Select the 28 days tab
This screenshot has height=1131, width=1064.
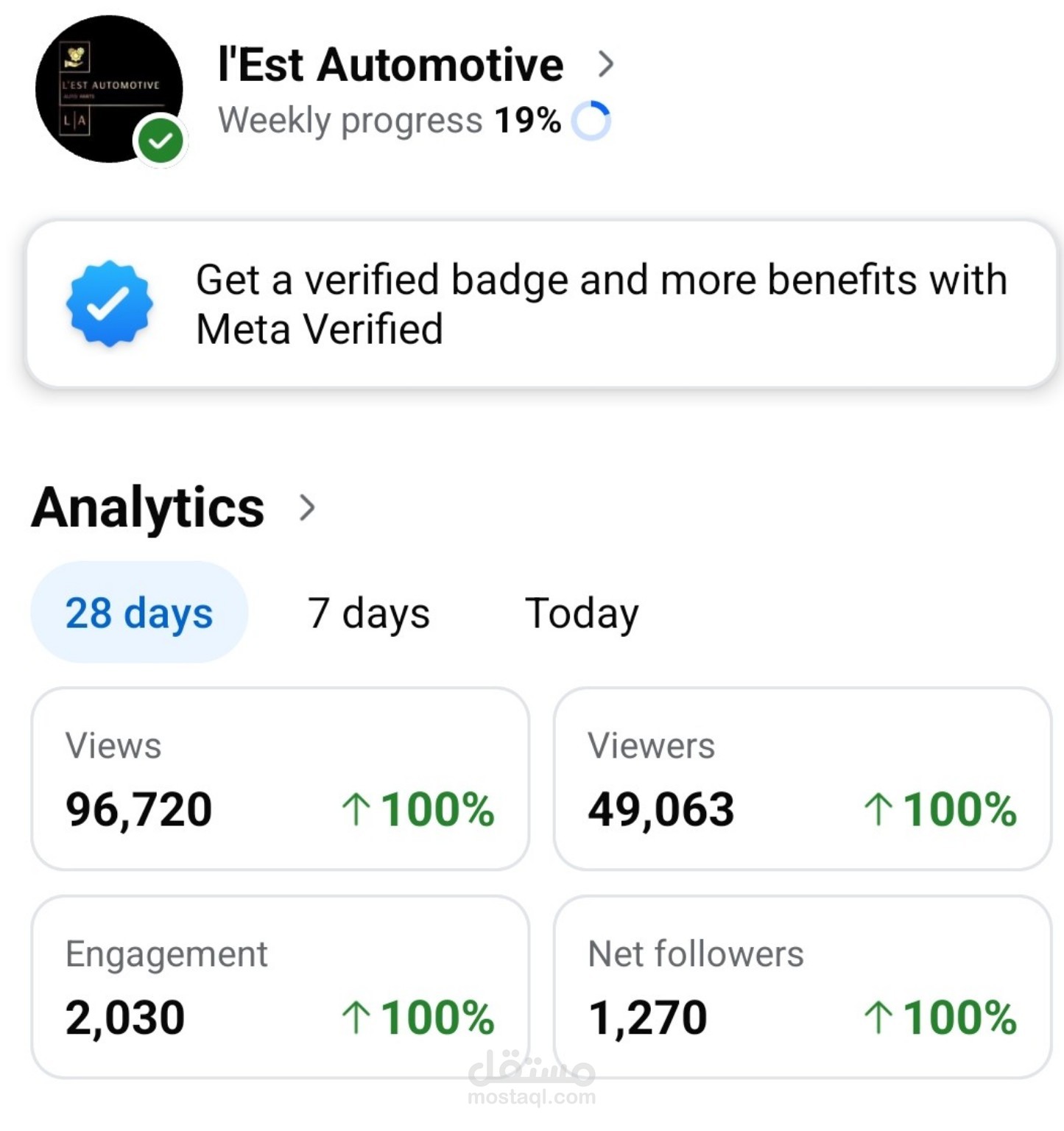click(x=138, y=613)
